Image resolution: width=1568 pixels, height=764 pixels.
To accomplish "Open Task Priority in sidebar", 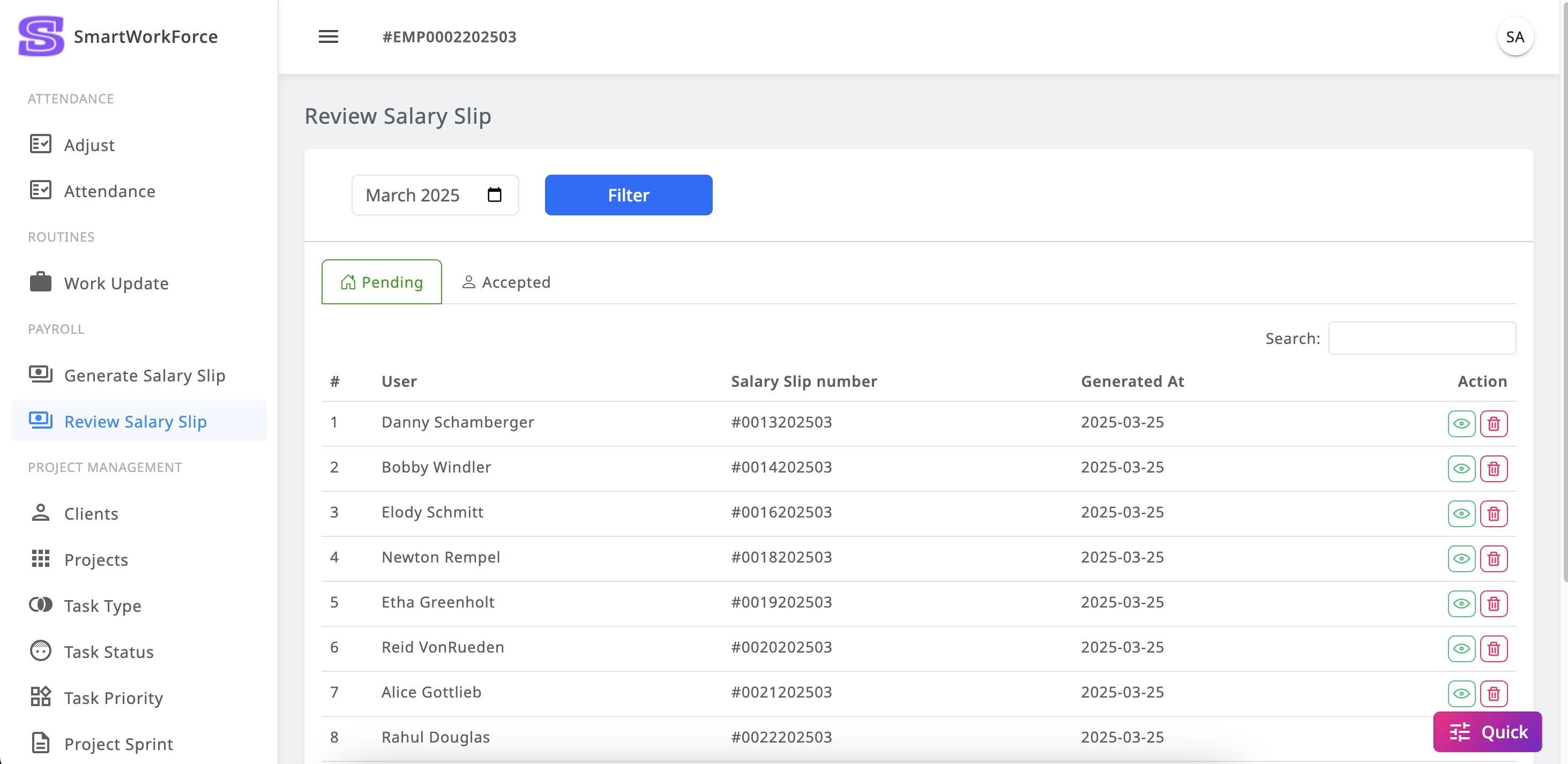I will pos(113,698).
